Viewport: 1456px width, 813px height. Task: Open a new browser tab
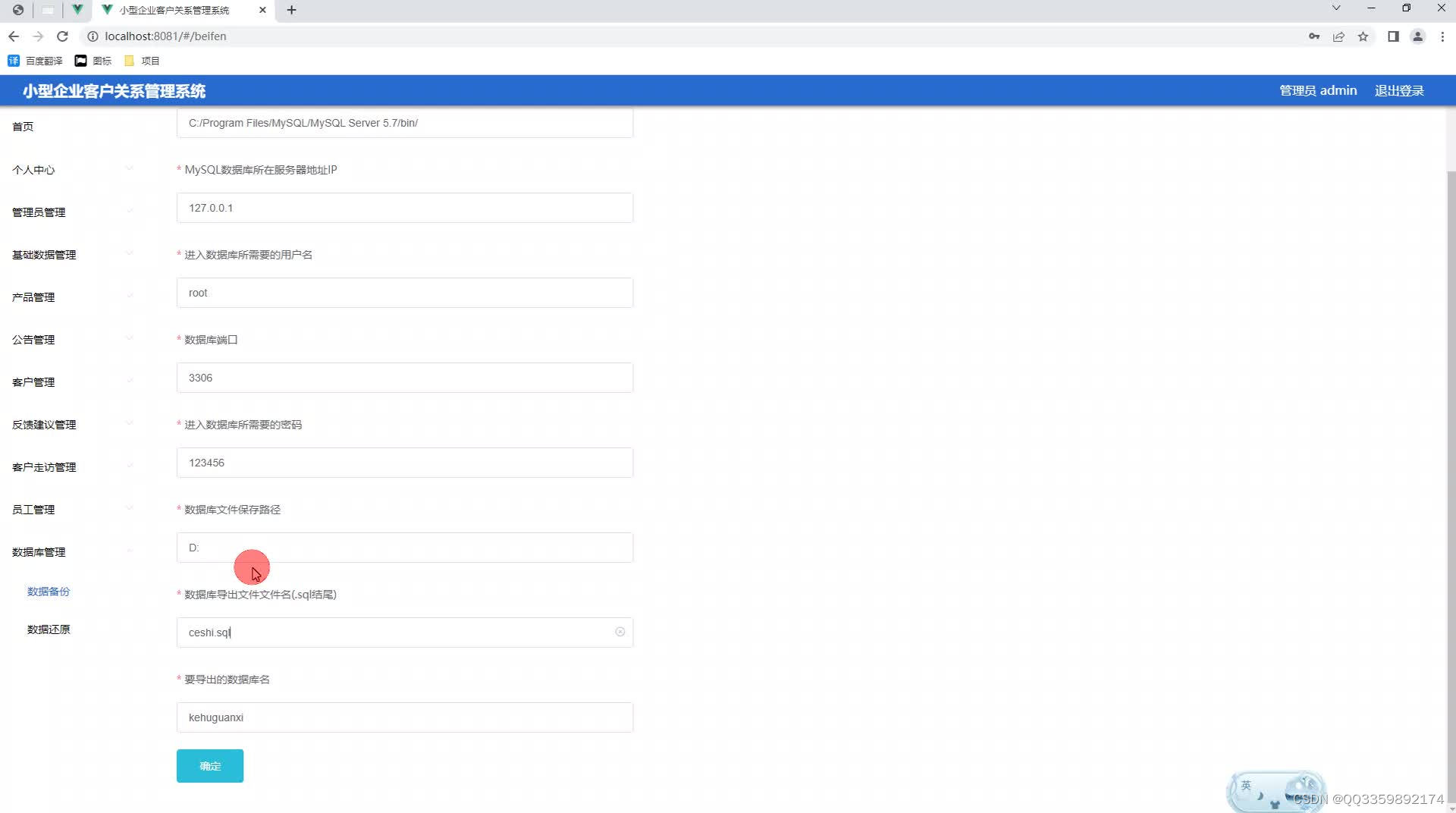291,10
